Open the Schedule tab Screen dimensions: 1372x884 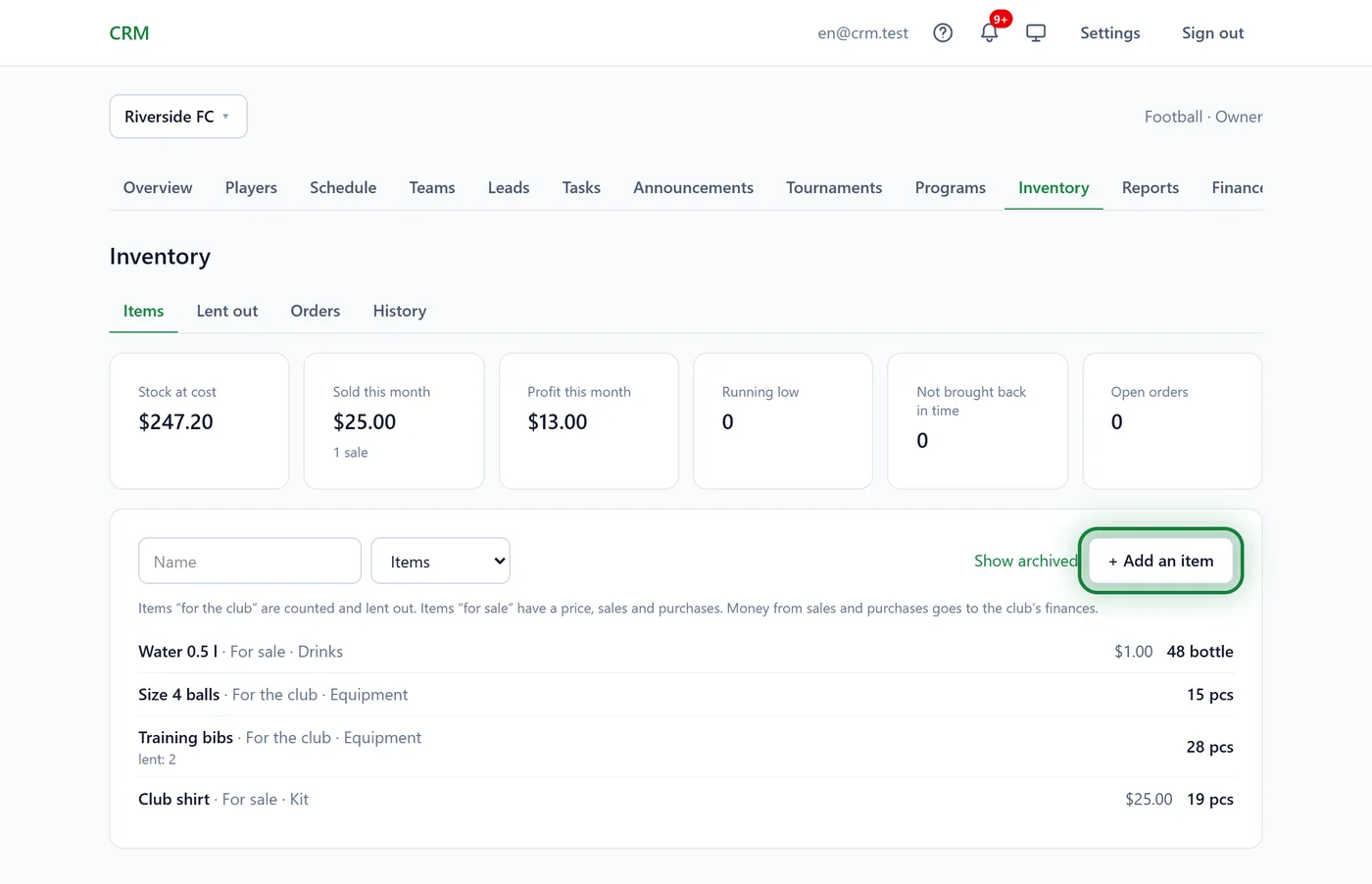click(343, 187)
